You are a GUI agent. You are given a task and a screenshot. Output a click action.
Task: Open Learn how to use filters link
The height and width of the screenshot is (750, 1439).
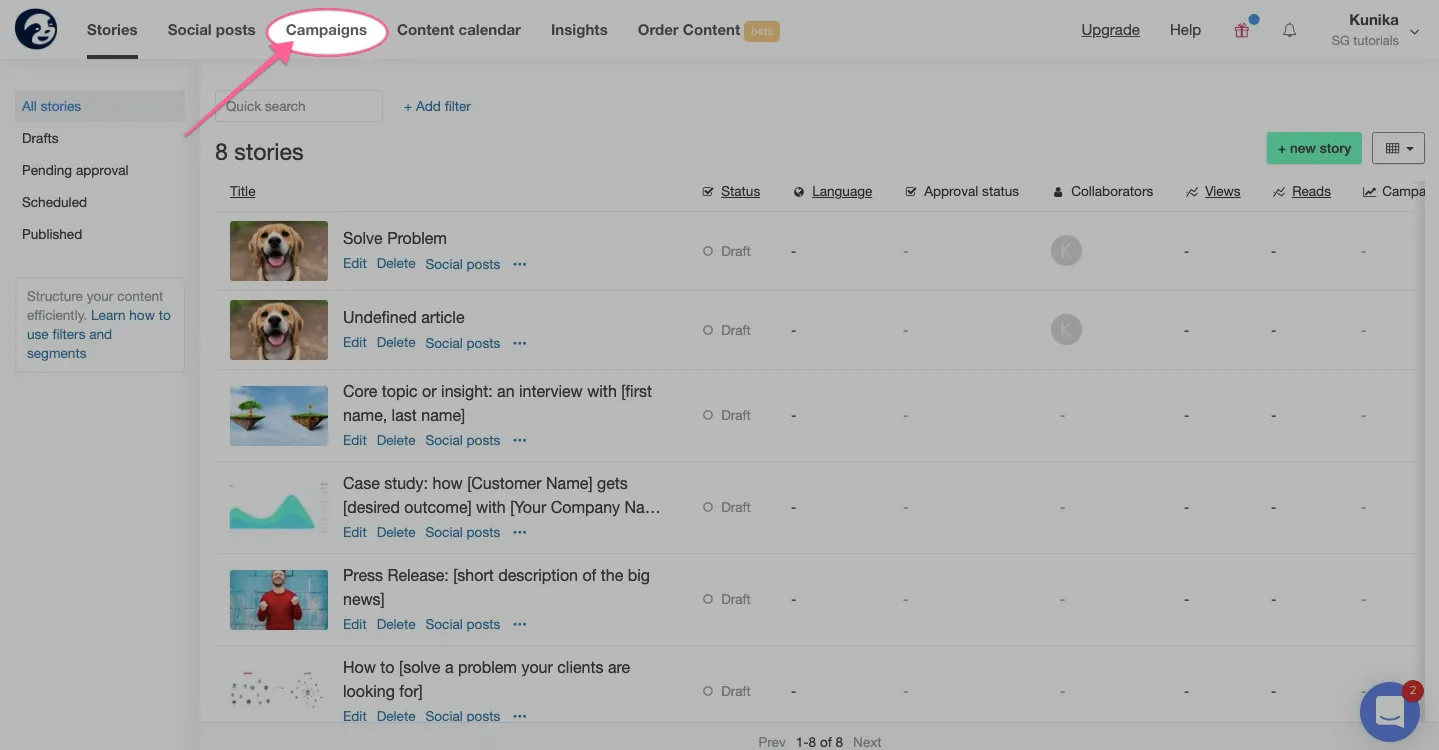(99, 334)
